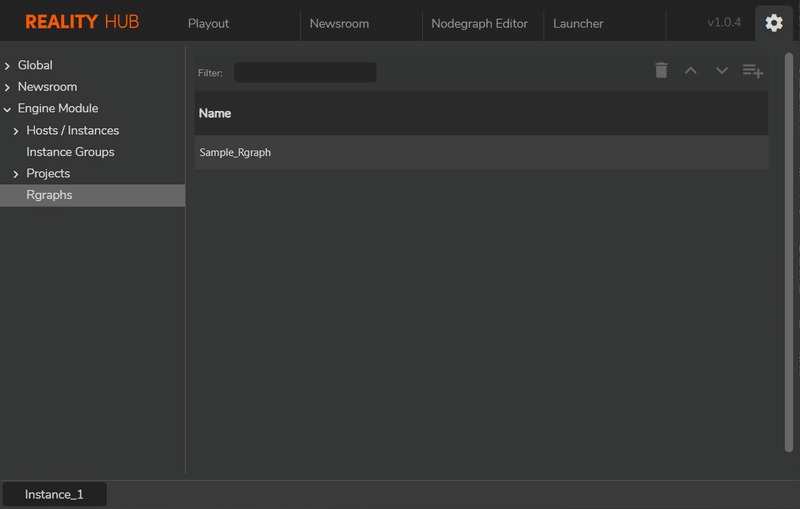Expand the Projects tree node

[16, 174]
